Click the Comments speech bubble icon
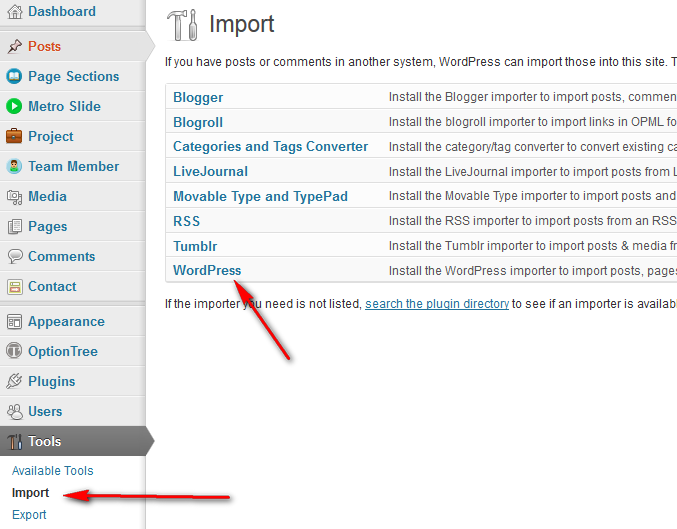This screenshot has width=677, height=529. pyautogui.click(x=14, y=256)
